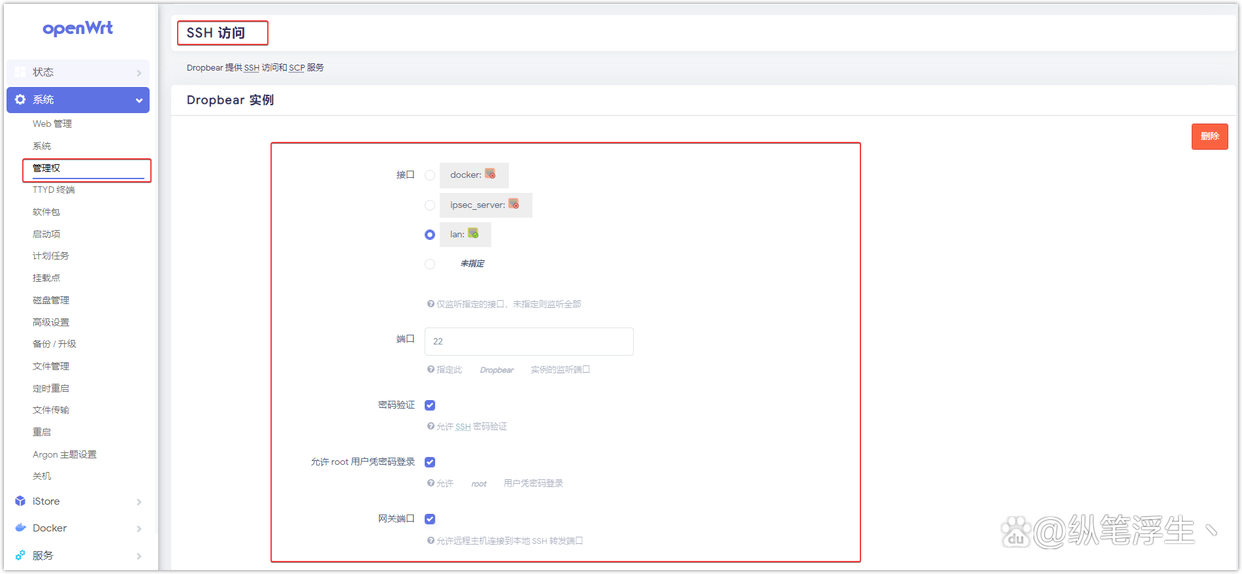
Task: Click the lan: interface label
Action: 457,235
